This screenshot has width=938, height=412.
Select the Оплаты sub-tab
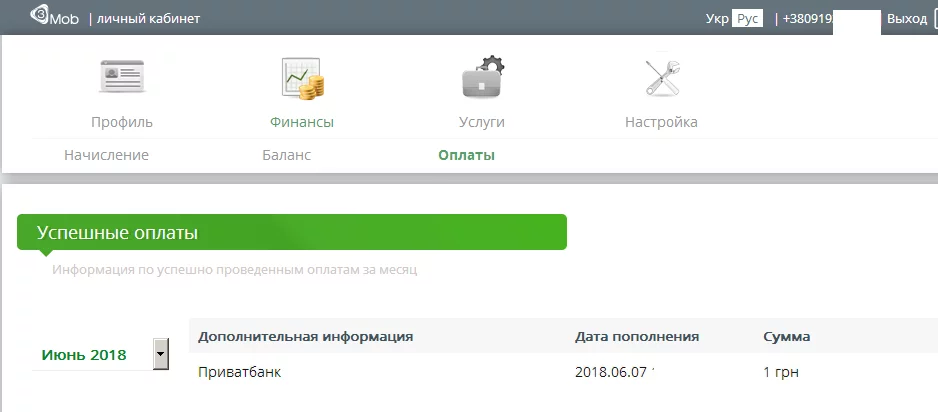pos(467,155)
